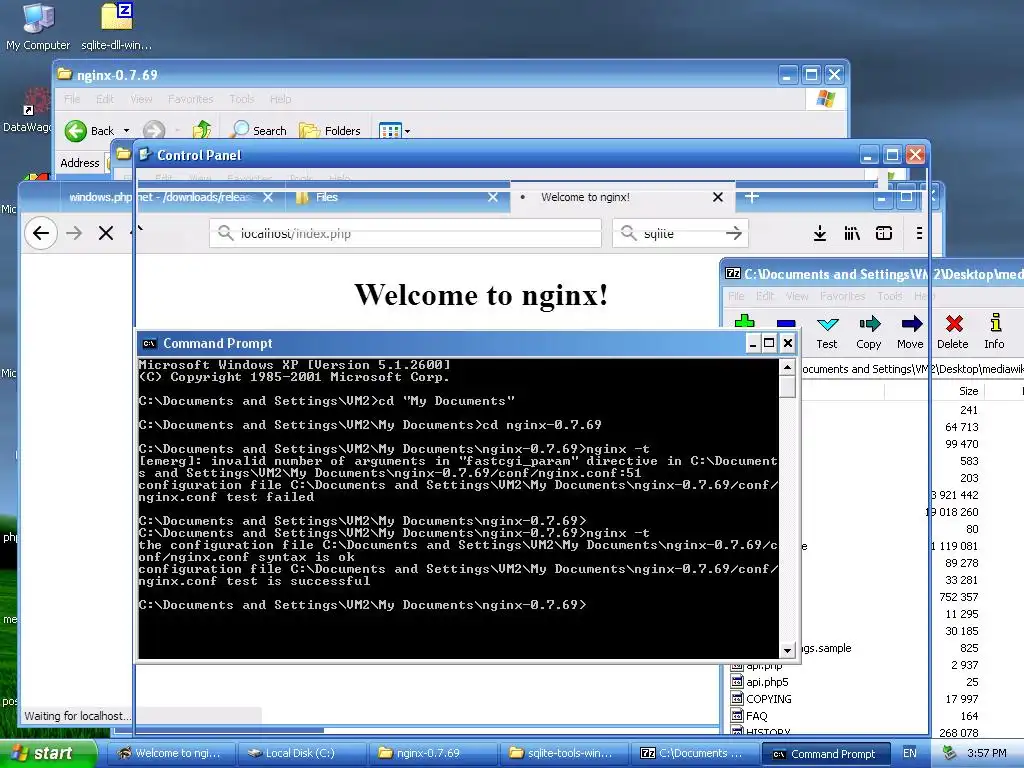Open the Favorites menu in nginx-0.7.69 window

tap(190, 99)
